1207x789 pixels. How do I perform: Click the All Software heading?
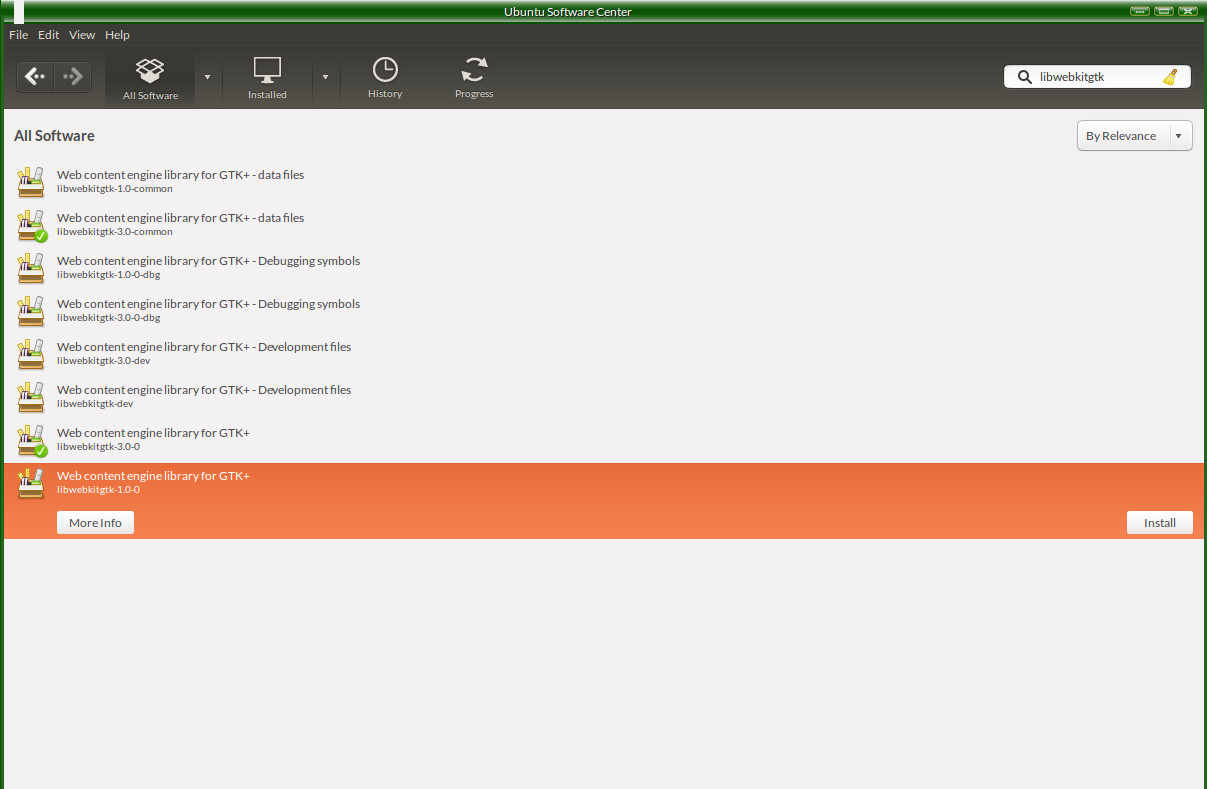pos(54,136)
